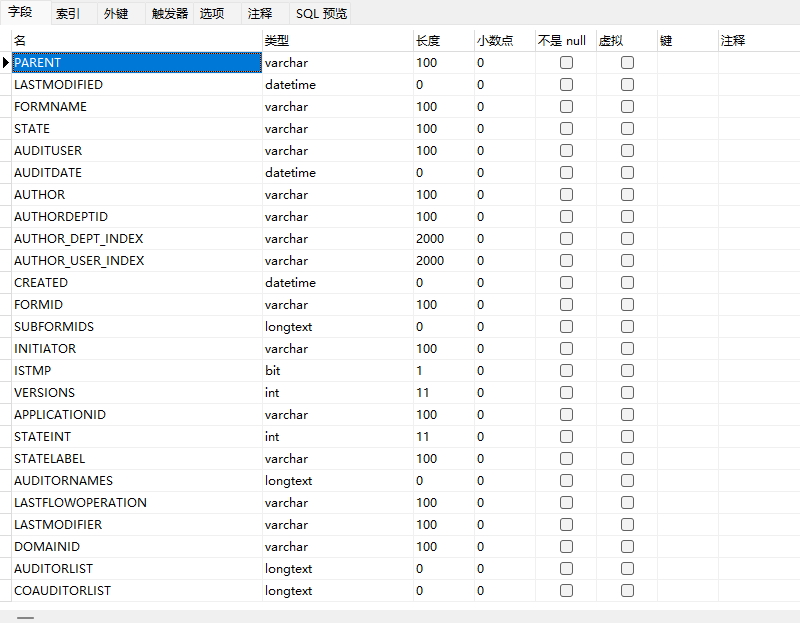Select the 选项 tab
800x623 pixels.
pyautogui.click(x=212, y=13)
